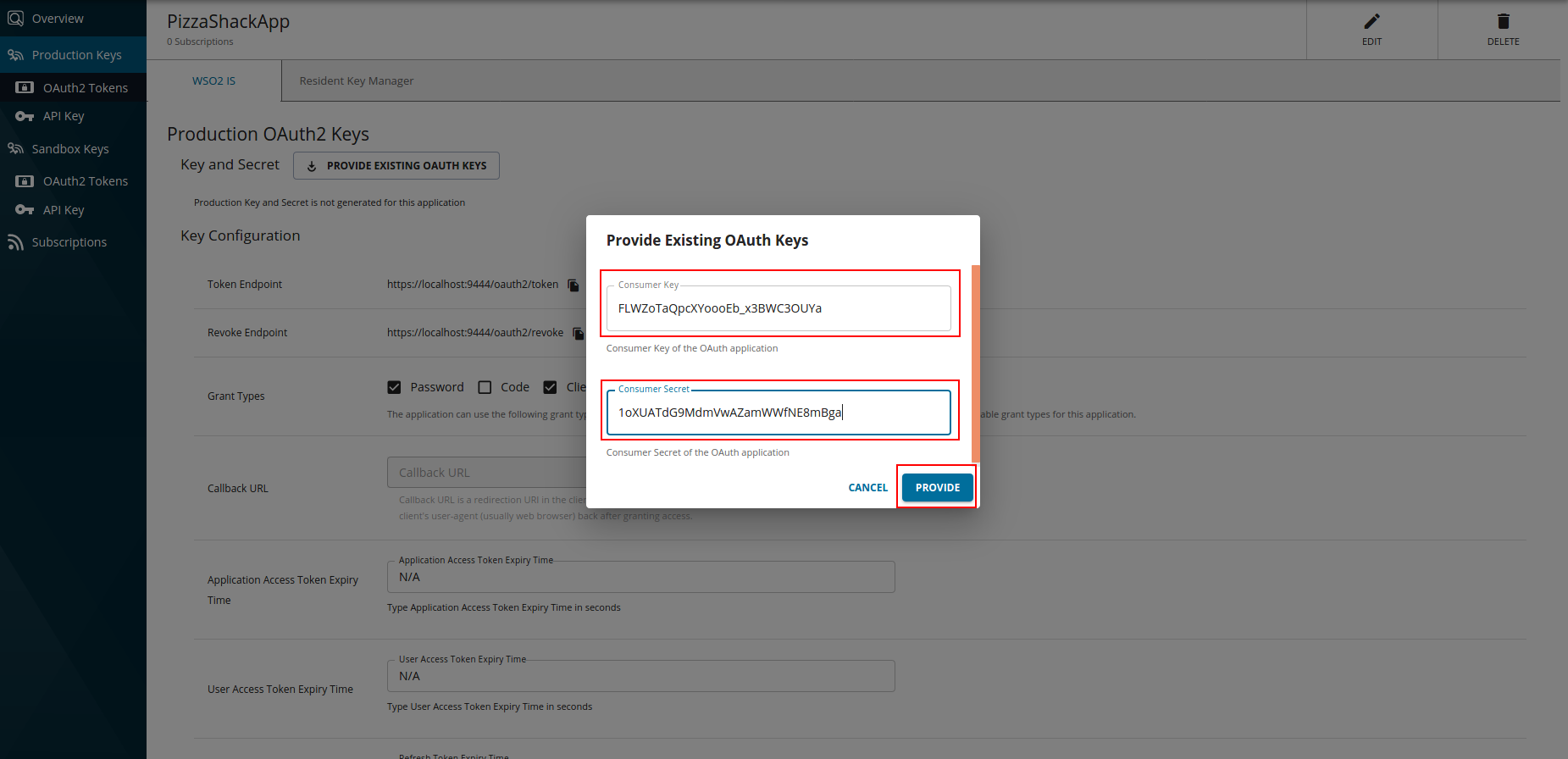Click the dialog's orange scrollbar

[975, 364]
